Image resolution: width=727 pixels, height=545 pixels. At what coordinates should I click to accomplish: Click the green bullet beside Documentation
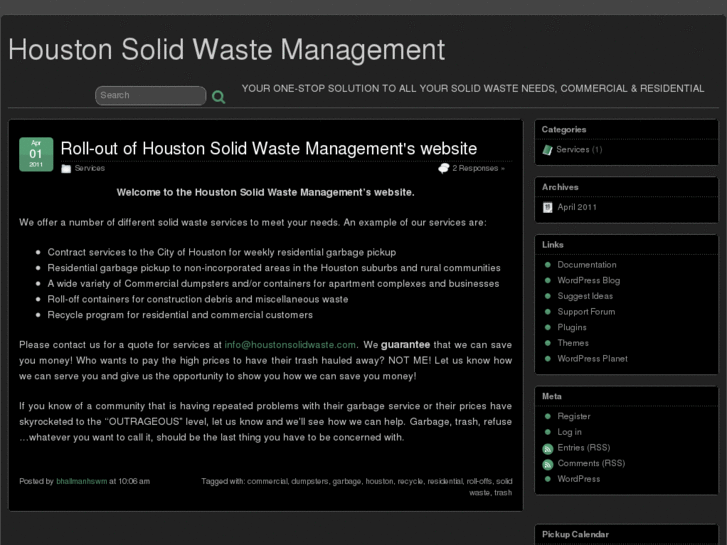[x=548, y=265]
